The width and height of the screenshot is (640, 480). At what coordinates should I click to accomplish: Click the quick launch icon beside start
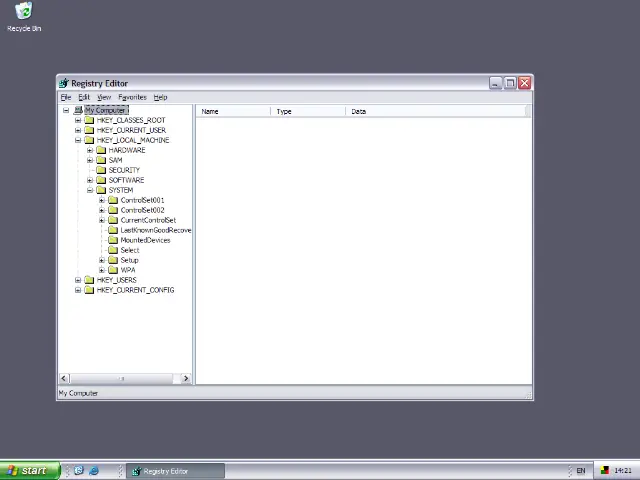(x=79, y=471)
